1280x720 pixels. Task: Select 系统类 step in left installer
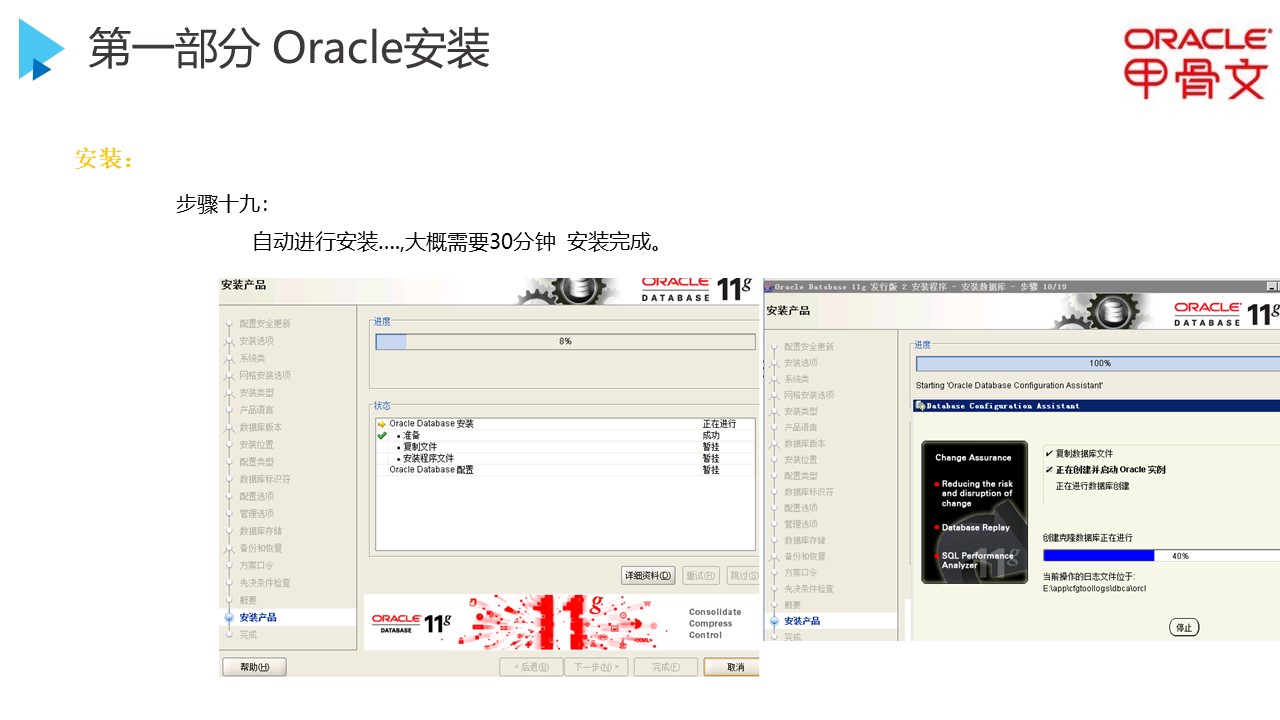coord(252,358)
